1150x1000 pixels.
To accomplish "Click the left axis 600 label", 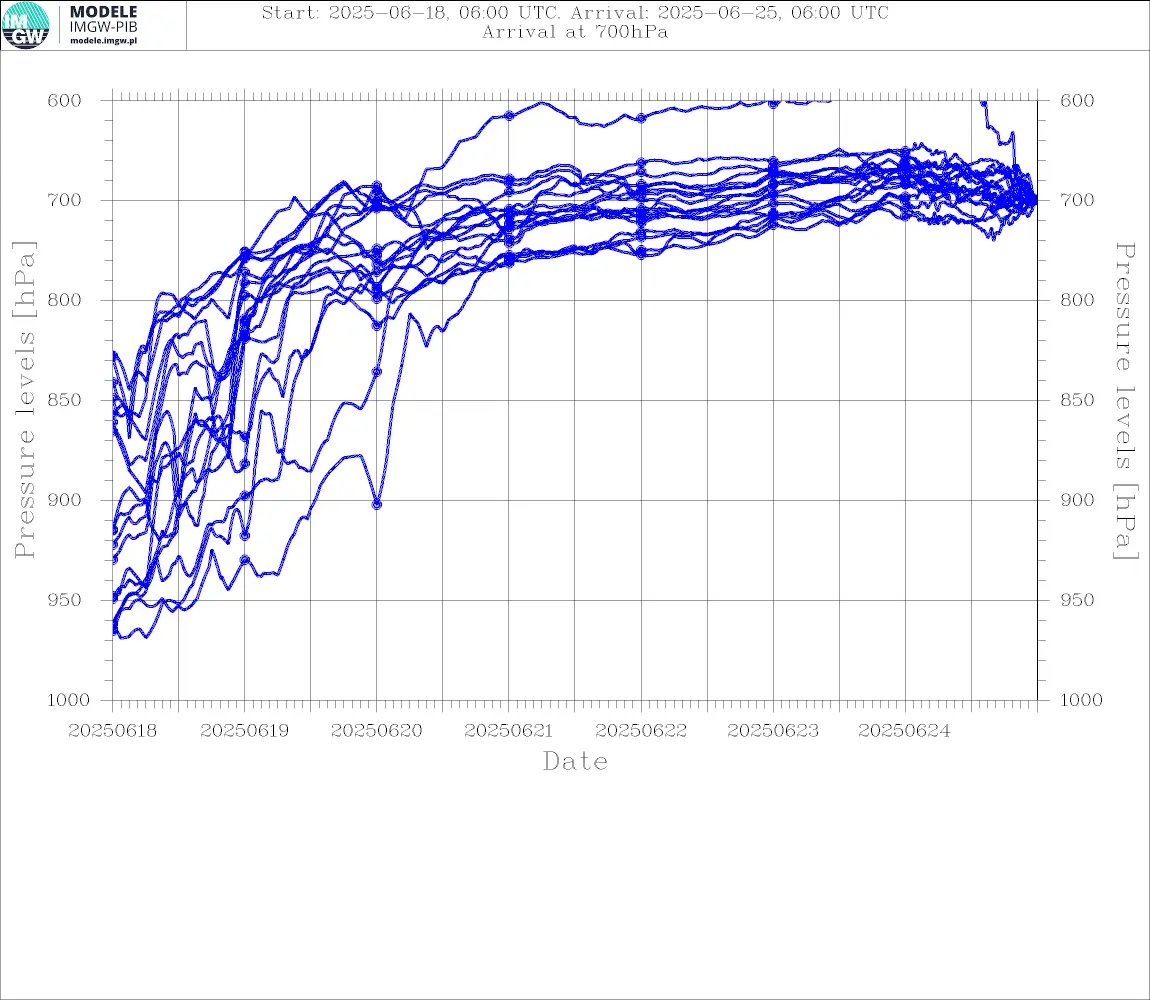I will [x=65, y=101].
